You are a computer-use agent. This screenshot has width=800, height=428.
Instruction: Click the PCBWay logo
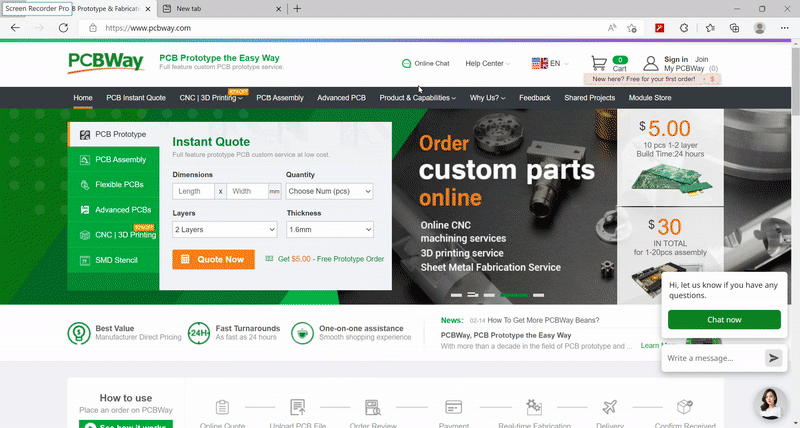click(x=106, y=63)
